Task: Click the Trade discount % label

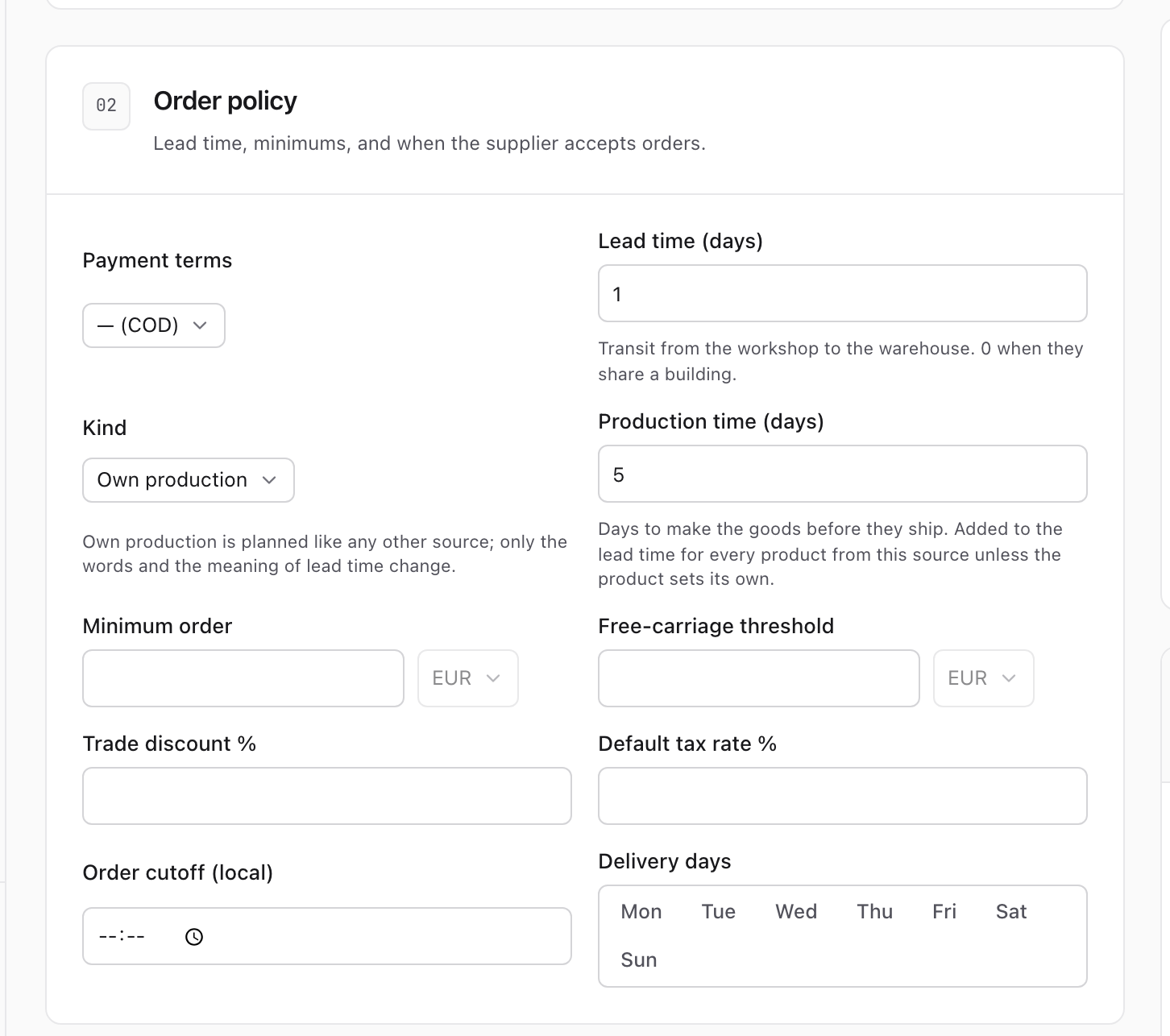Action: [x=169, y=744]
